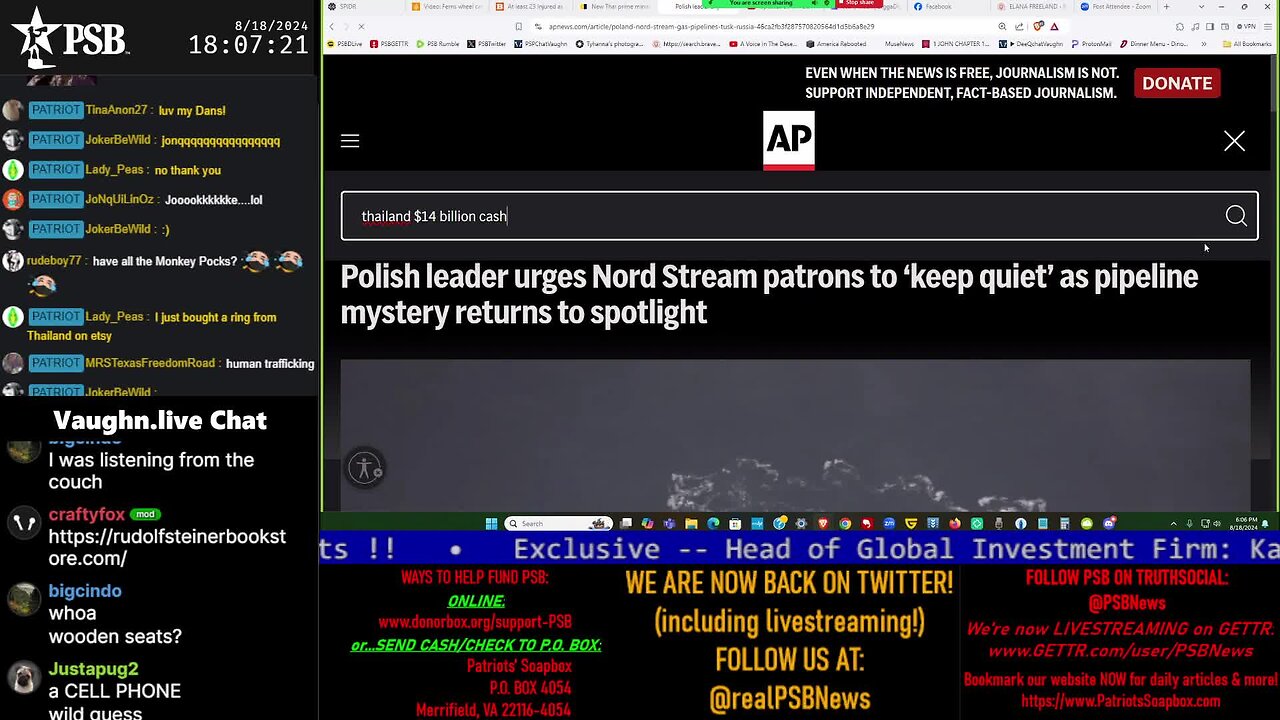Screen dimensions: 1280x720
Task: Open taskbar volume control
Action: click(x=1216, y=523)
